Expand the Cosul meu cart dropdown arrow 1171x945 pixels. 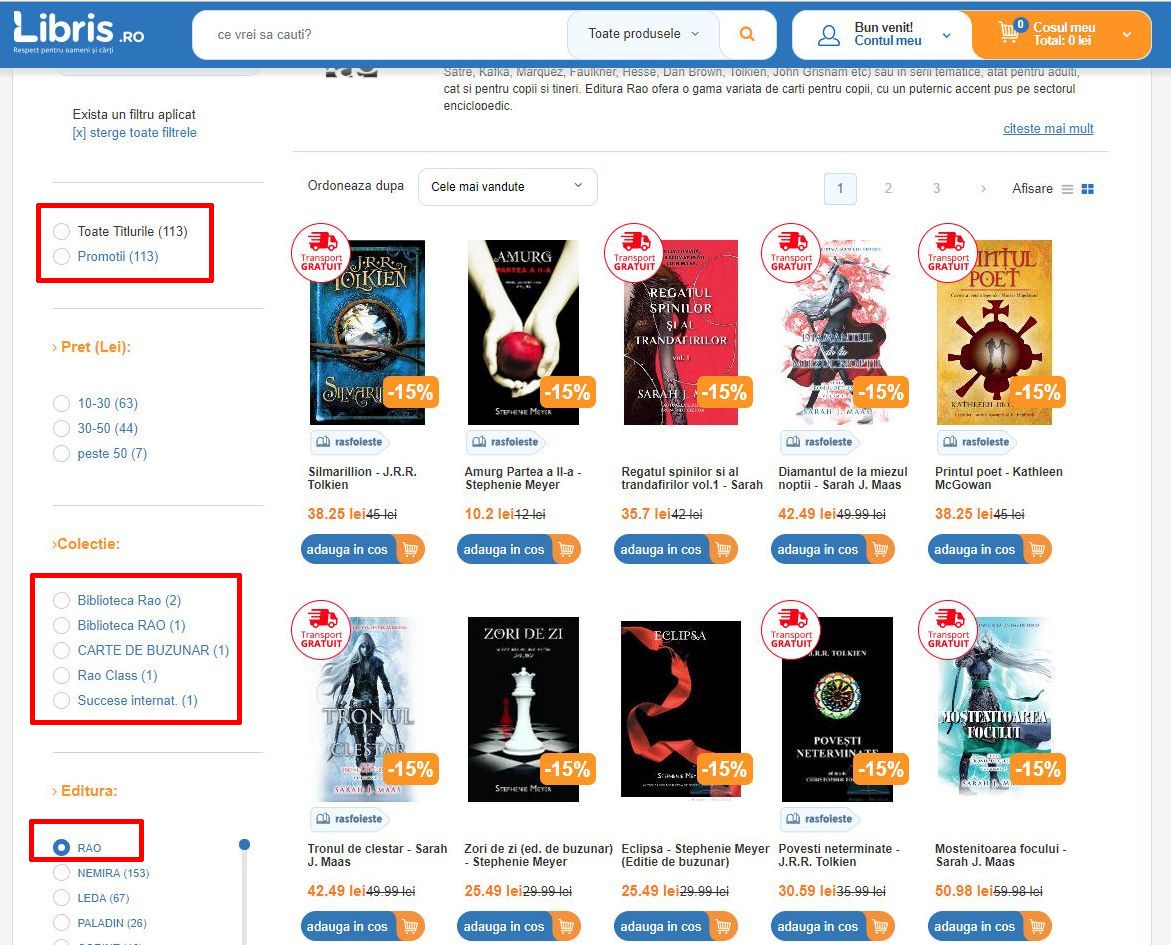1126,34
